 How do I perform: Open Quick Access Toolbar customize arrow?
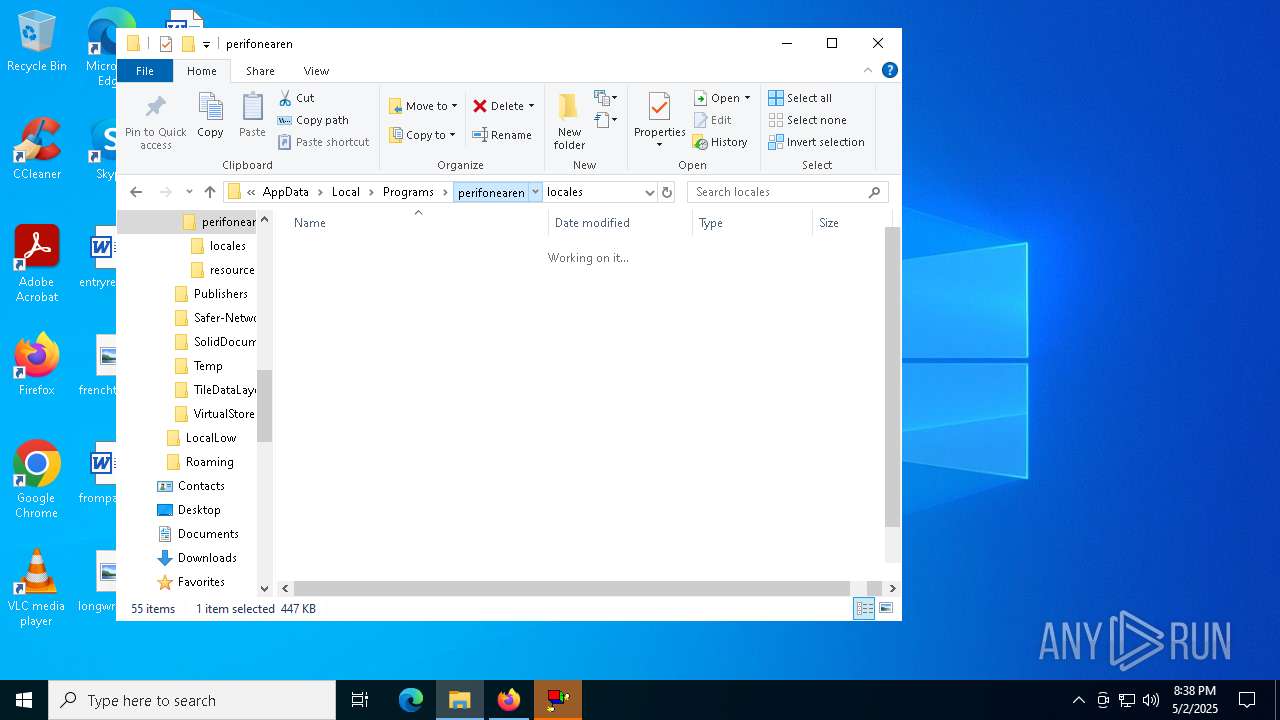pos(206,44)
